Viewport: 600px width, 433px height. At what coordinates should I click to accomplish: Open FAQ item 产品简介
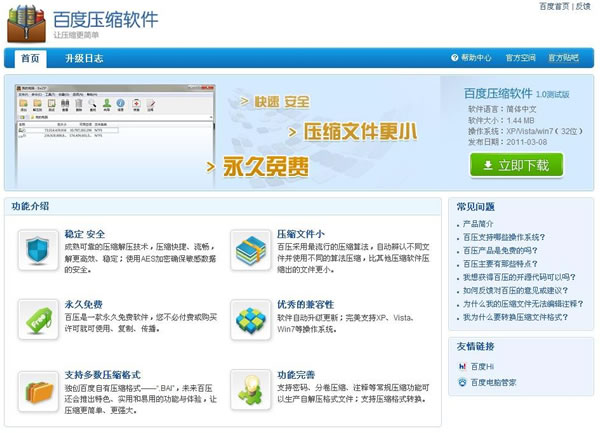click(x=478, y=224)
